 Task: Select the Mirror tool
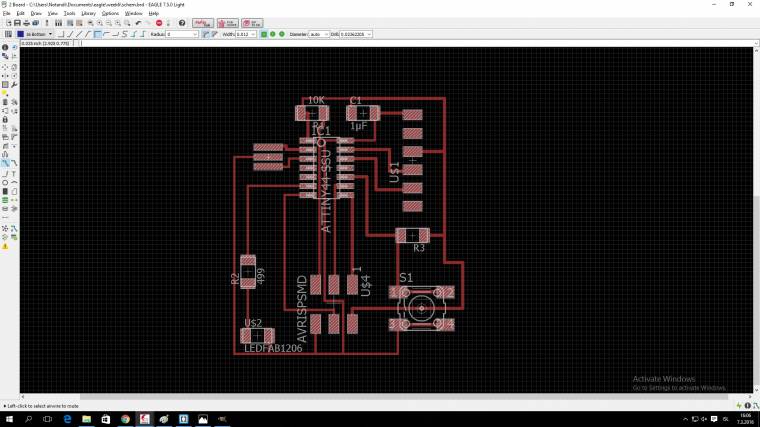5,76
